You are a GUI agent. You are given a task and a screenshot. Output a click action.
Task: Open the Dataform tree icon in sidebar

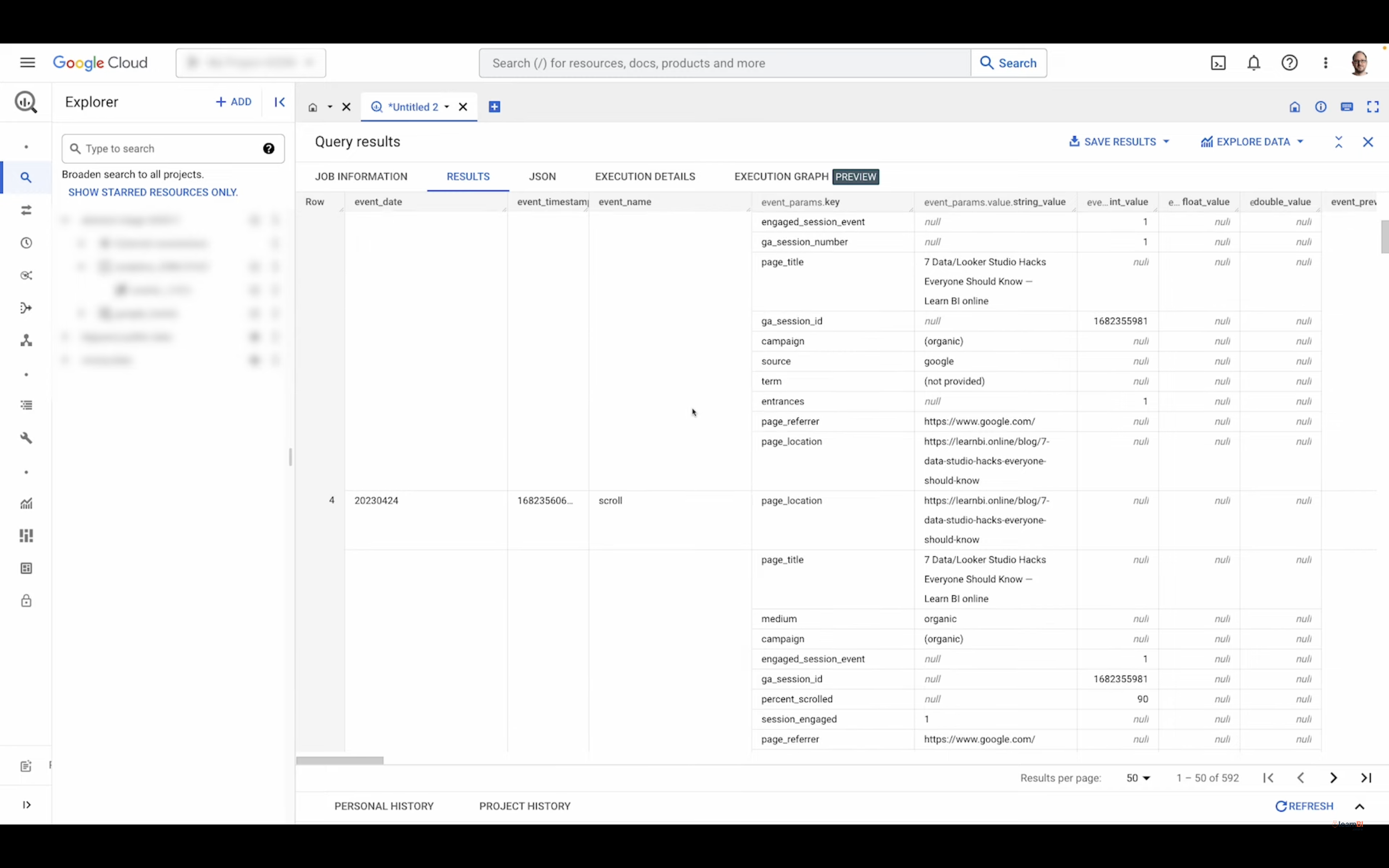(x=27, y=340)
